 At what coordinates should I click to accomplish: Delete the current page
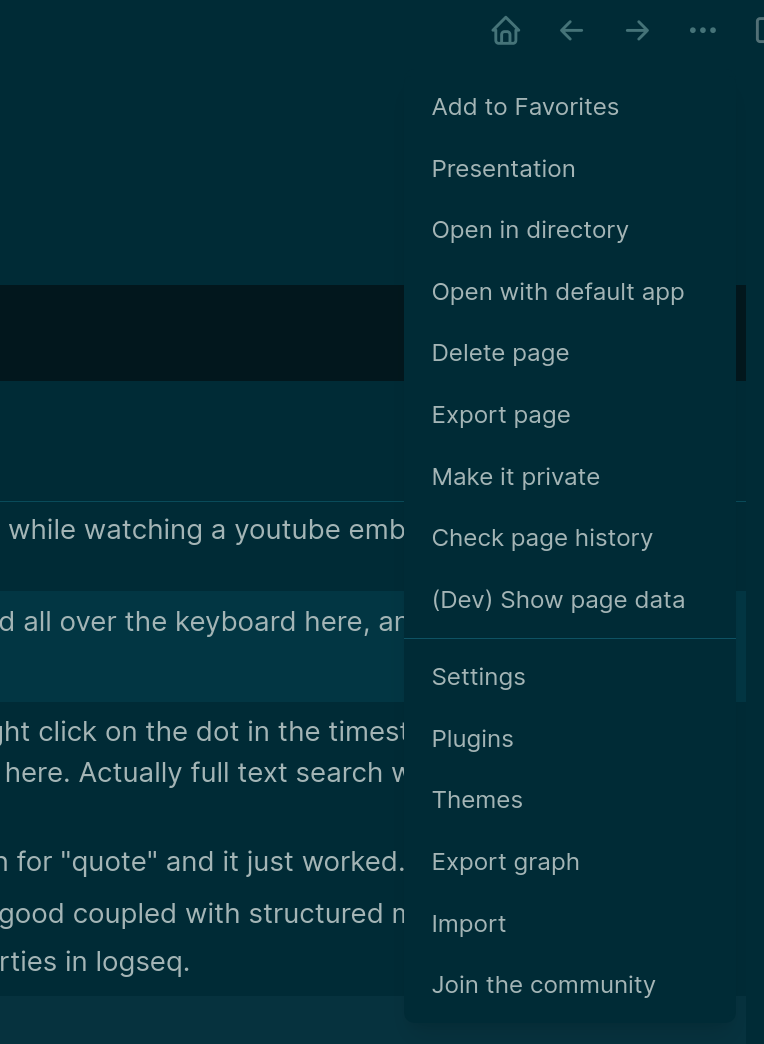pyautogui.click(x=500, y=353)
